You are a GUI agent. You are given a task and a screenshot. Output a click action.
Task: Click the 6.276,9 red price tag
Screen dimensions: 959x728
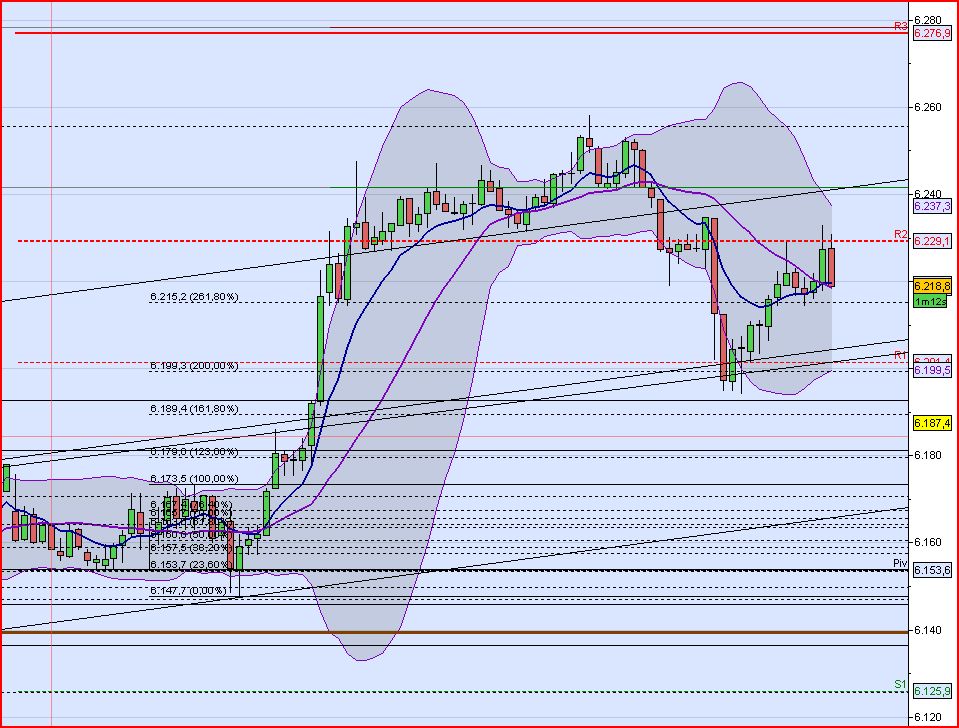(x=931, y=33)
